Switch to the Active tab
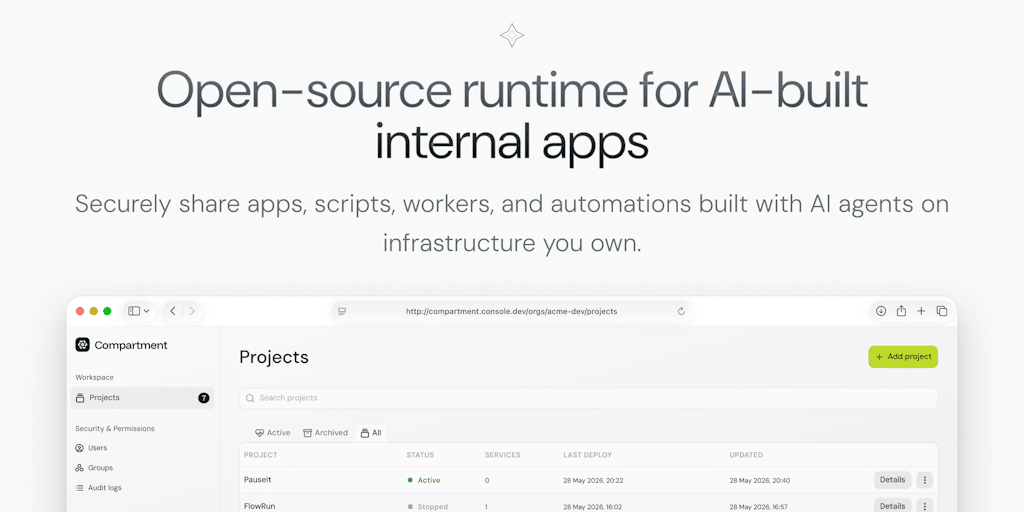 click(272, 432)
